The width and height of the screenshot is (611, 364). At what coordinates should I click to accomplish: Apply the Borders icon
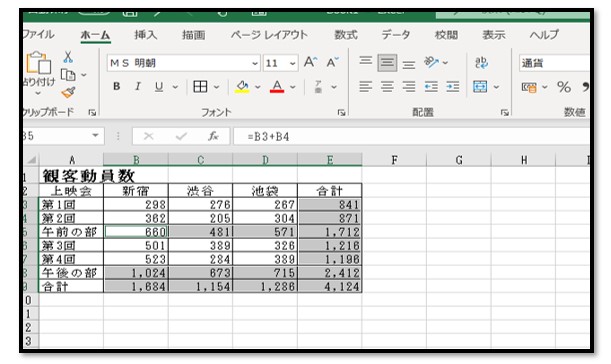[200, 87]
